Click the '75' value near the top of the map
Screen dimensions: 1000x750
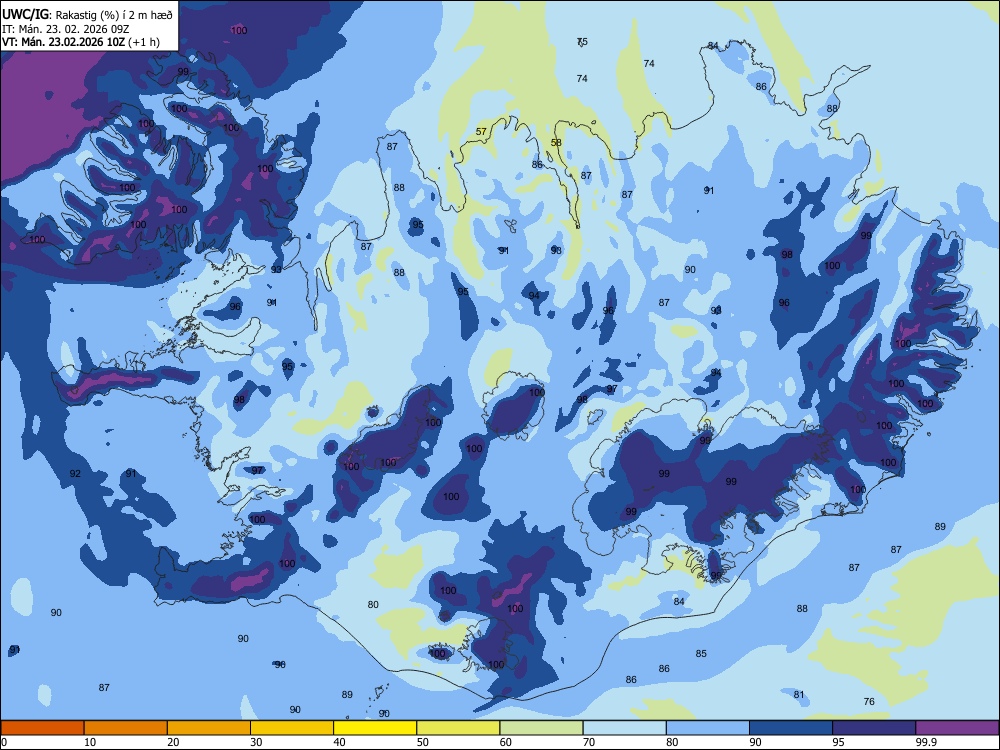582,42
